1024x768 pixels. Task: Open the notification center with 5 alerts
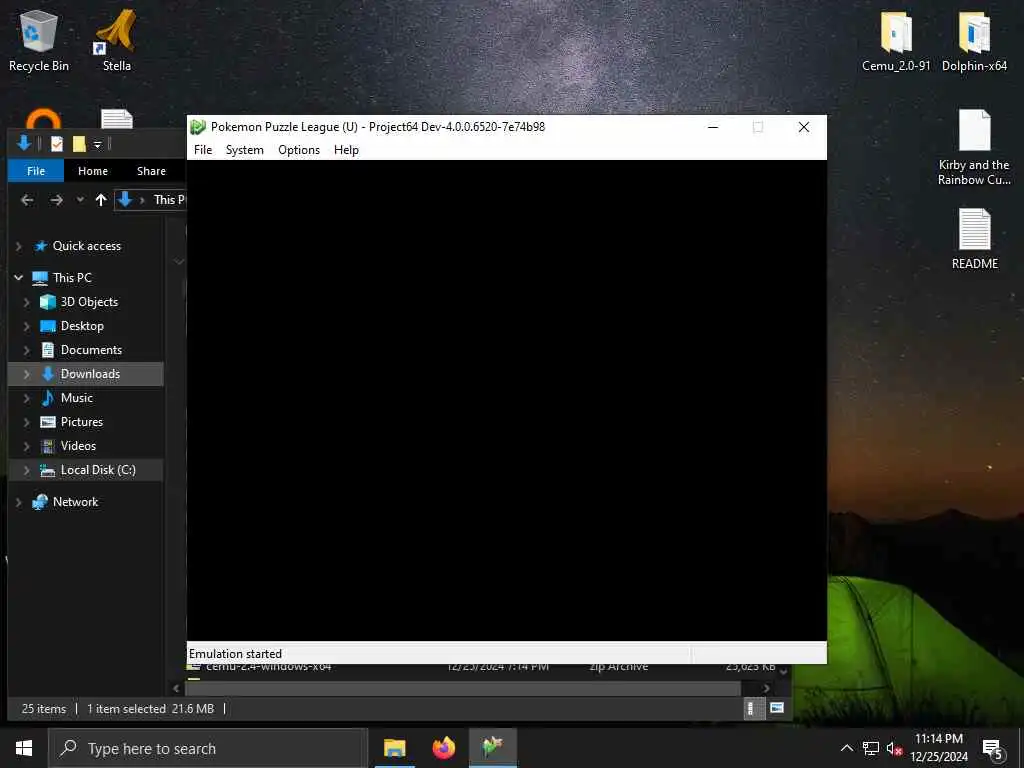click(993, 749)
